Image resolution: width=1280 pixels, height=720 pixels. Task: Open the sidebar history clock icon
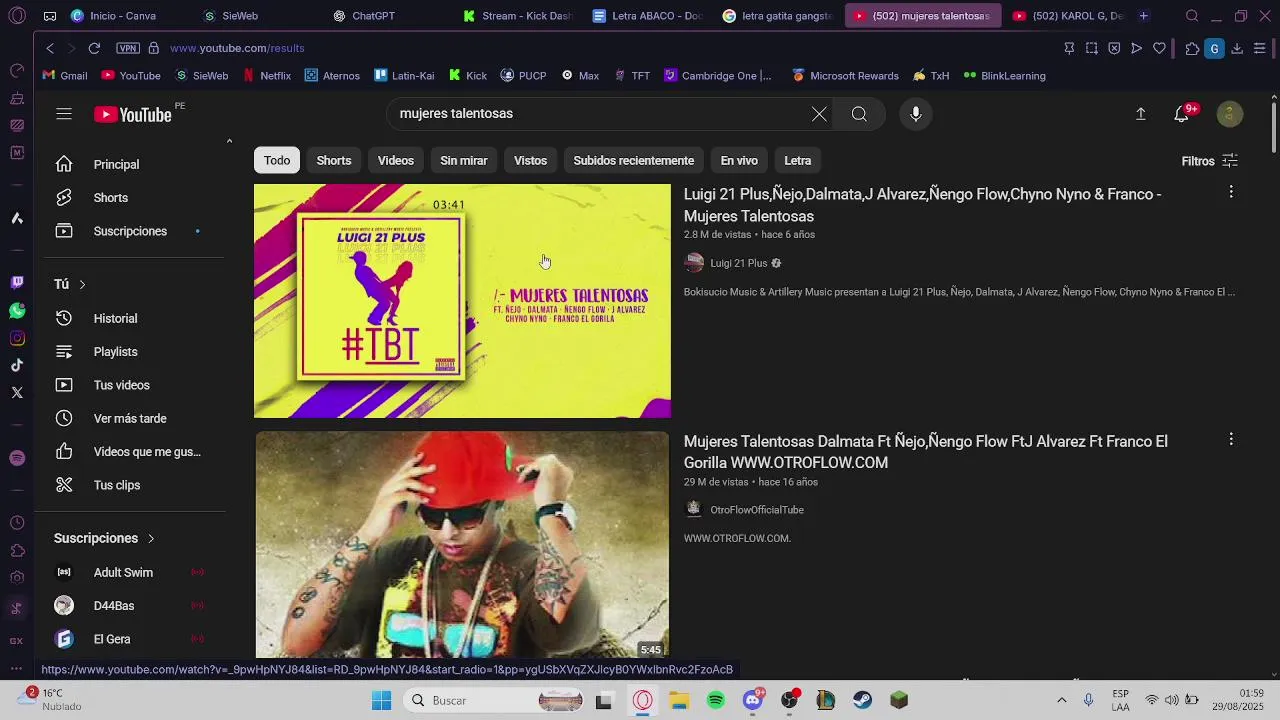click(17, 523)
